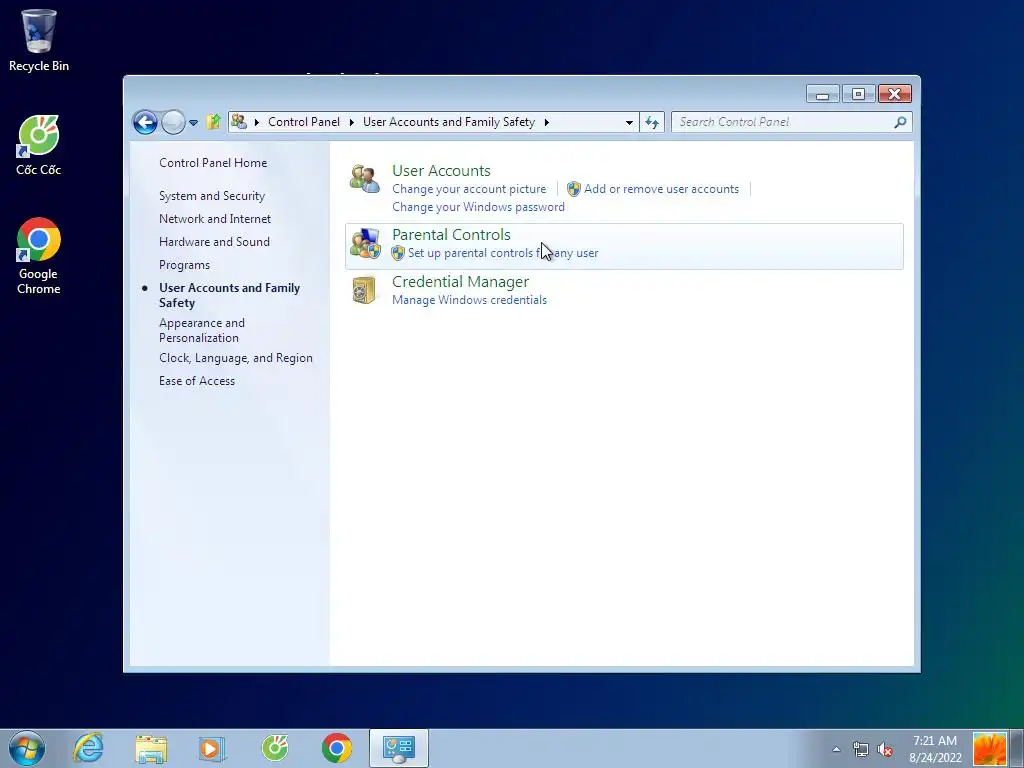Minimize the Control Panel window
Image resolution: width=1024 pixels, height=768 pixels.
click(x=822, y=95)
